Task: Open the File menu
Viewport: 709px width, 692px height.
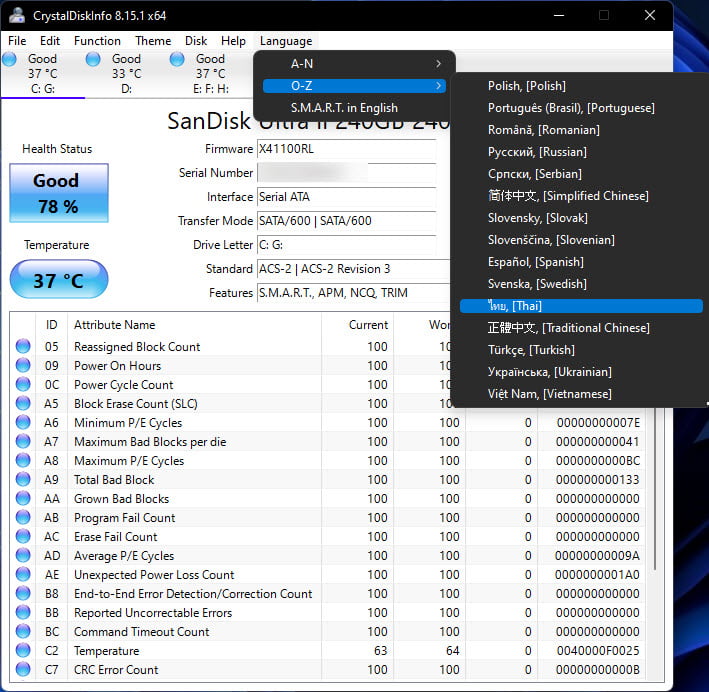Action: tap(17, 41)
